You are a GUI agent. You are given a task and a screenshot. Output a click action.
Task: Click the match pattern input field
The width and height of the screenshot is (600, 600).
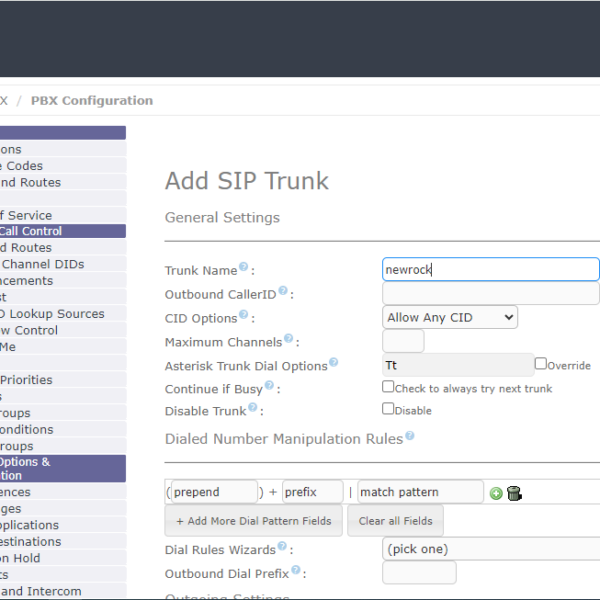[420, 492]
